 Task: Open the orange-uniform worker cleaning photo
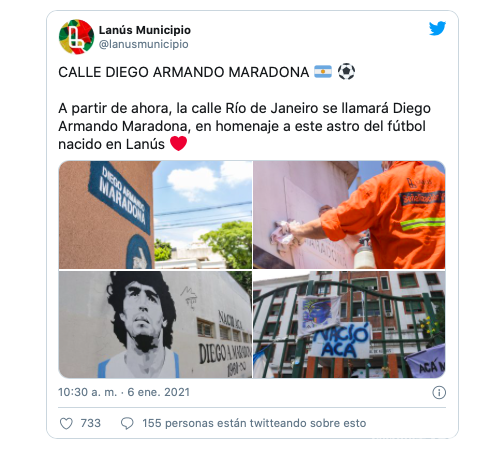tap(349, 215)
